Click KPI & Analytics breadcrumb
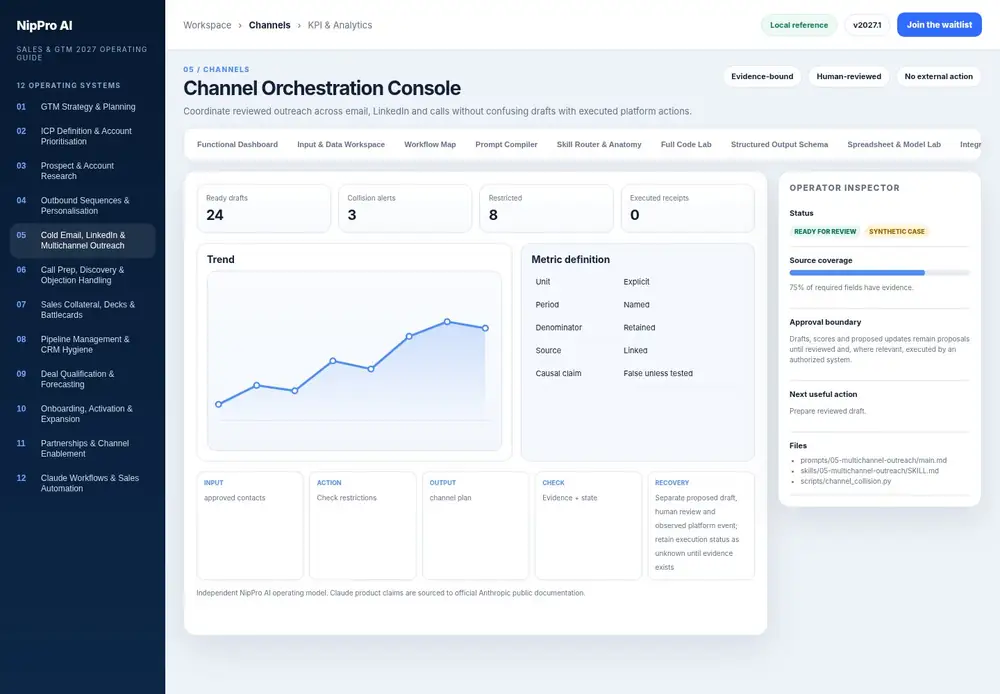The image size is (1000, 694). (x=340, y=25)
